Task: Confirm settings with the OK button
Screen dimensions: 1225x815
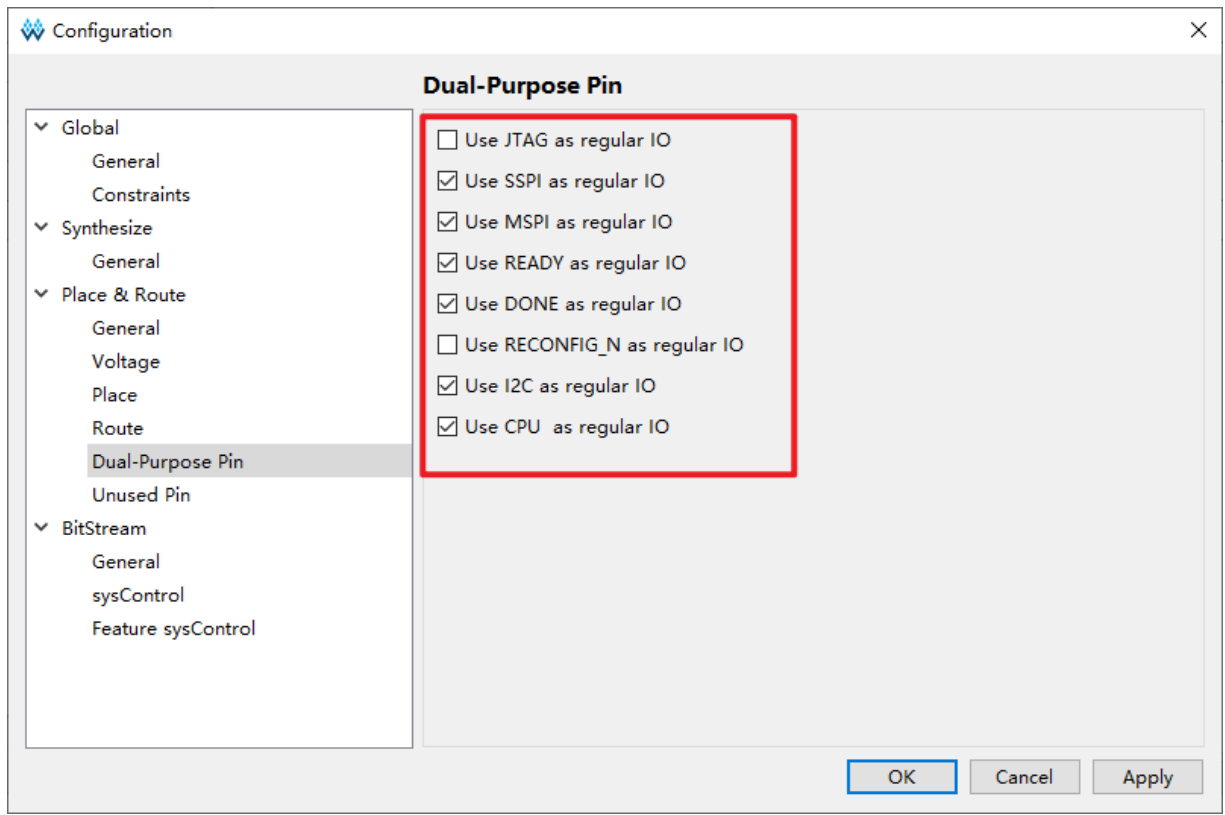Action: [902, 777]
